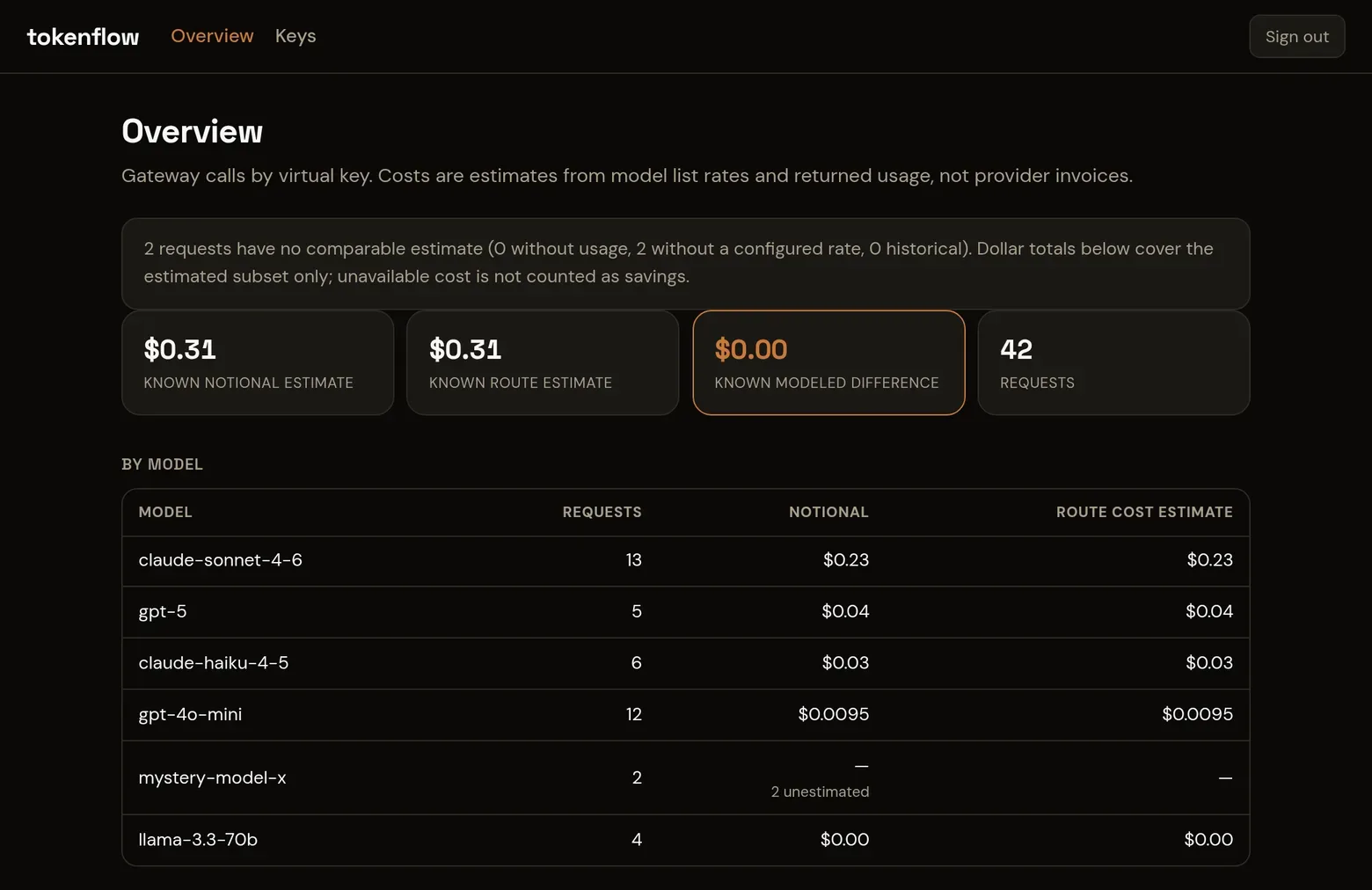Screen dimensions: 1372x890
Task: Click the request count 12 for gpt-4o-mini
Action: 633,714
